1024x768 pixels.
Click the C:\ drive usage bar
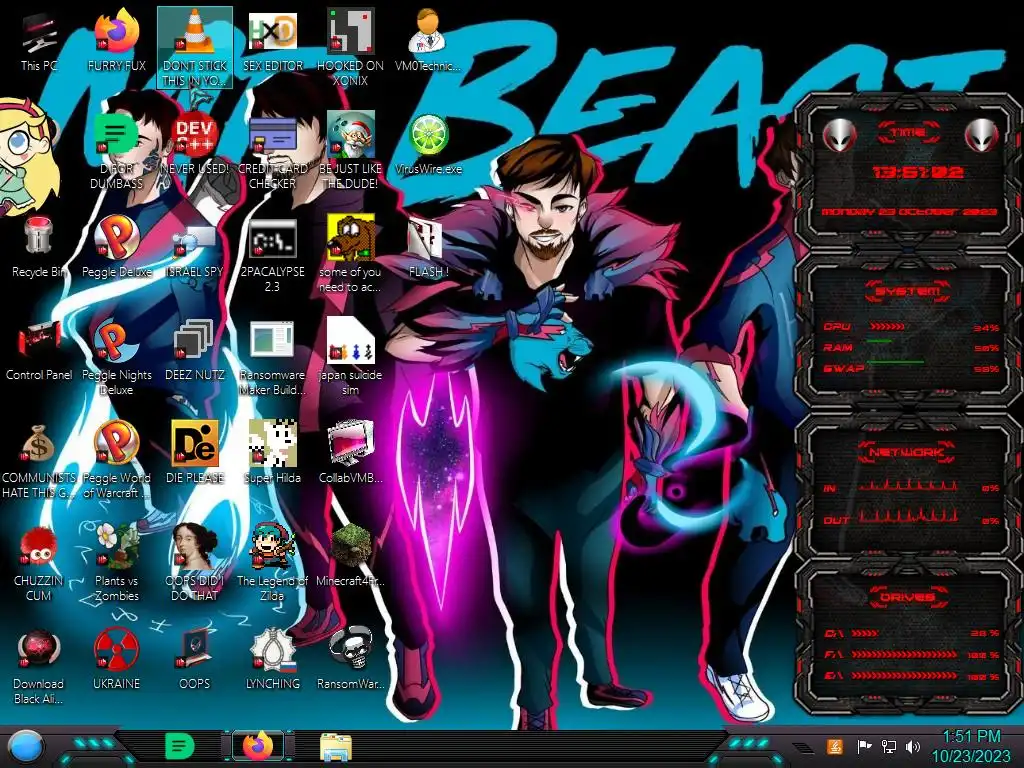coord(911,633)
